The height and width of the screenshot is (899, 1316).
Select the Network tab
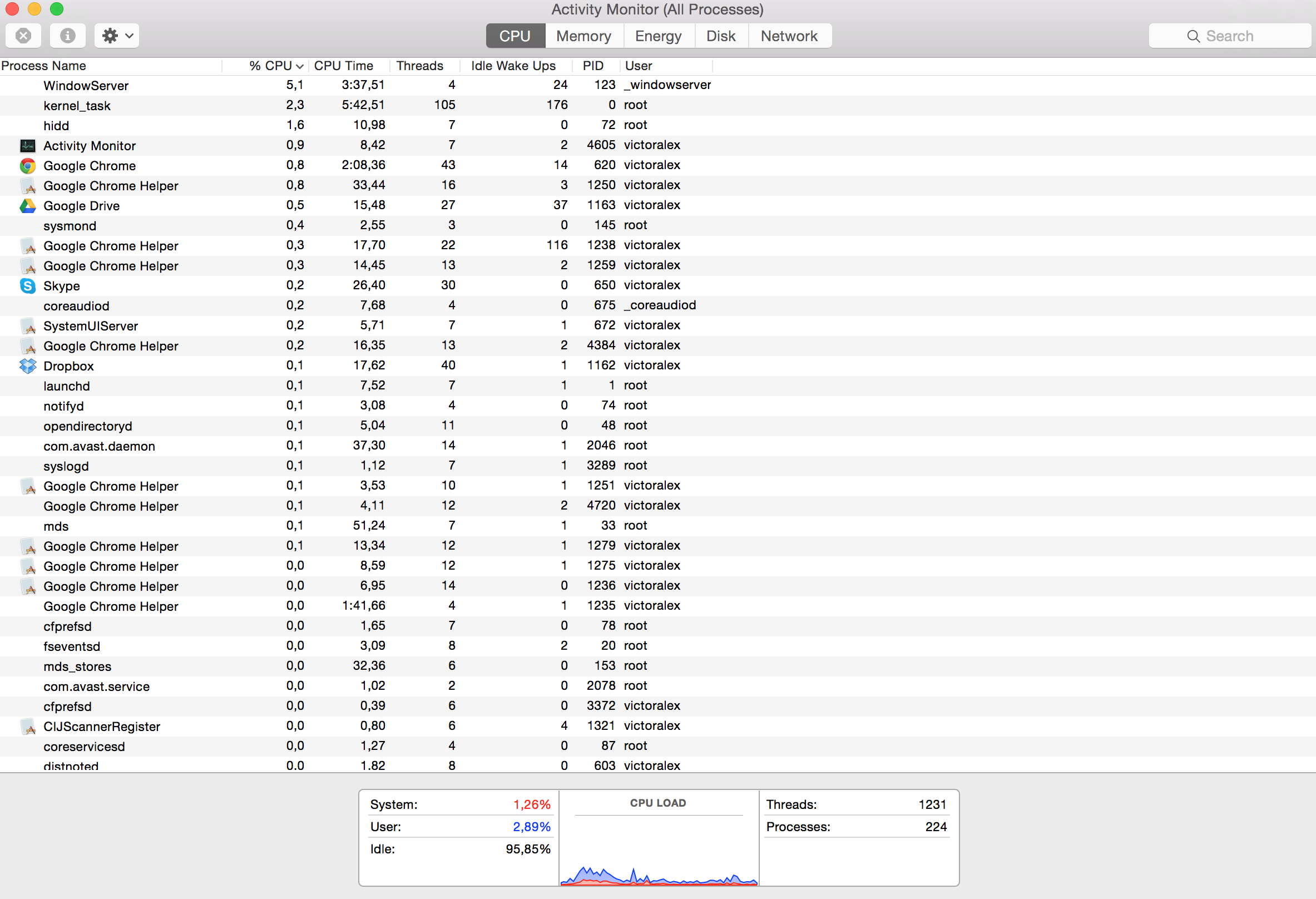point(789,36)
